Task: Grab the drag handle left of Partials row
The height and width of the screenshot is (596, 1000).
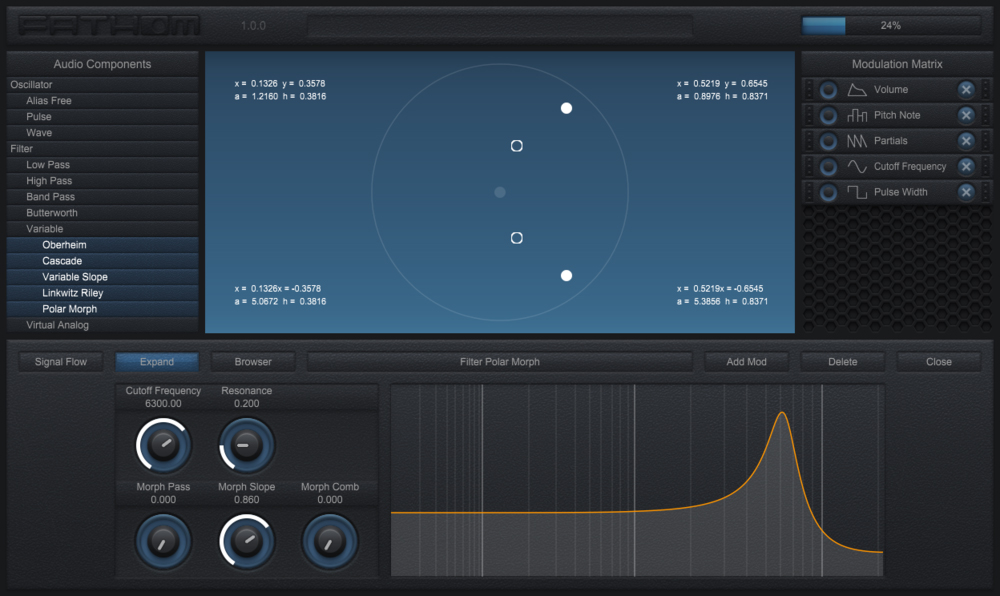Action: [x=809, y=141]
